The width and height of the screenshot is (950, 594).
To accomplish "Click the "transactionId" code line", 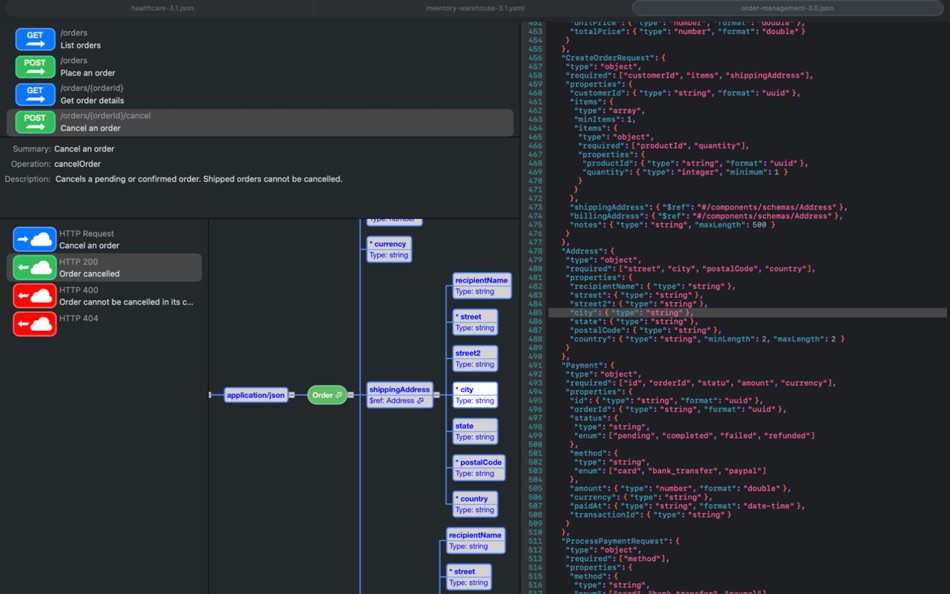I will 651,515.
